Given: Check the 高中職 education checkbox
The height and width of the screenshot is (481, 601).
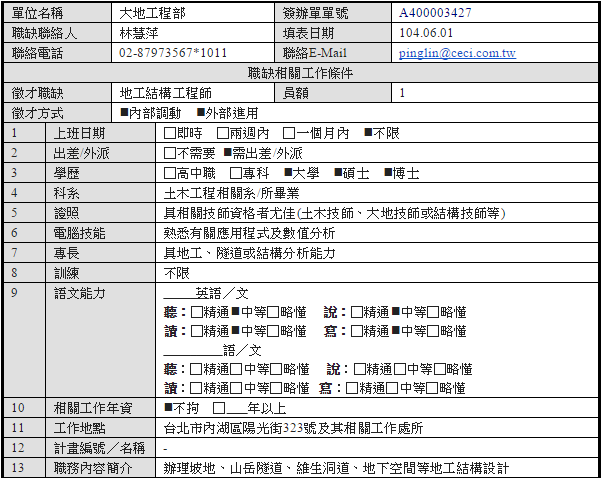Looking at the screenshot, I should pos(170,173).
